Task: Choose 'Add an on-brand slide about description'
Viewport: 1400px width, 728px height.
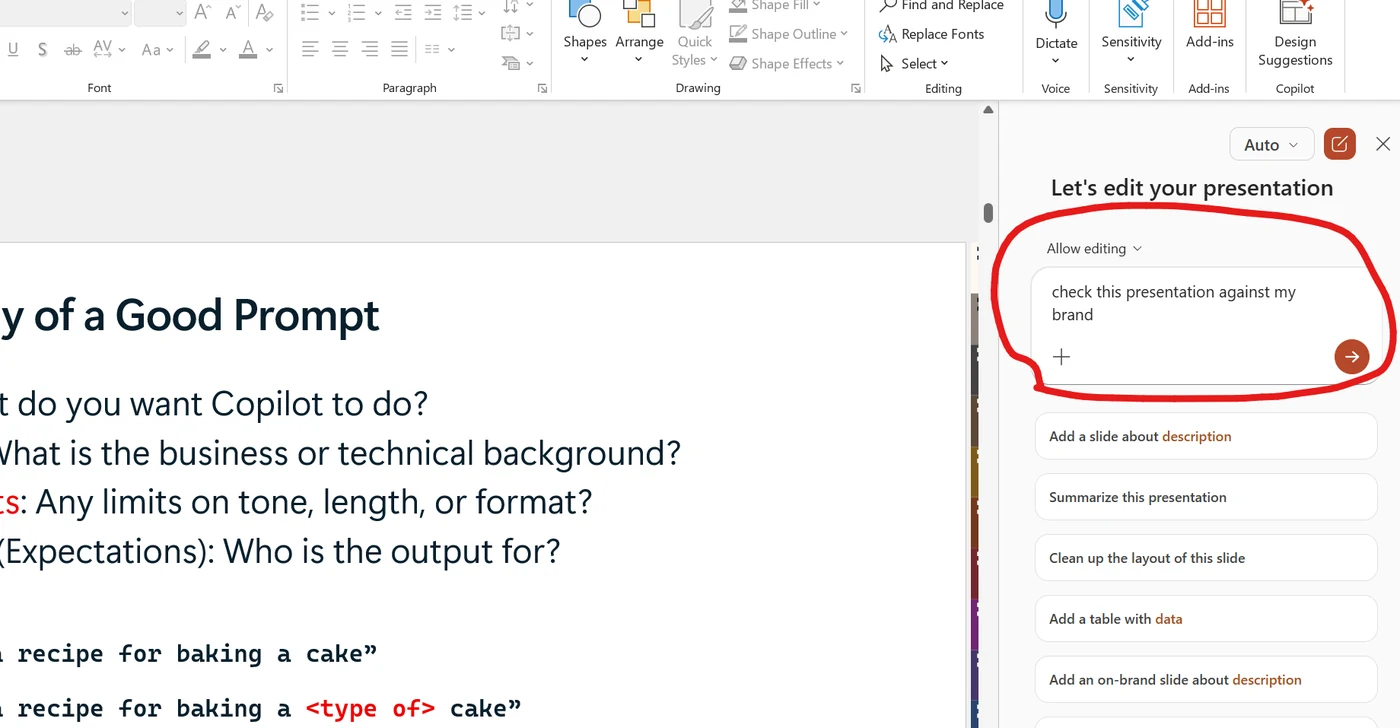Action: click(x=1206, y=680)
